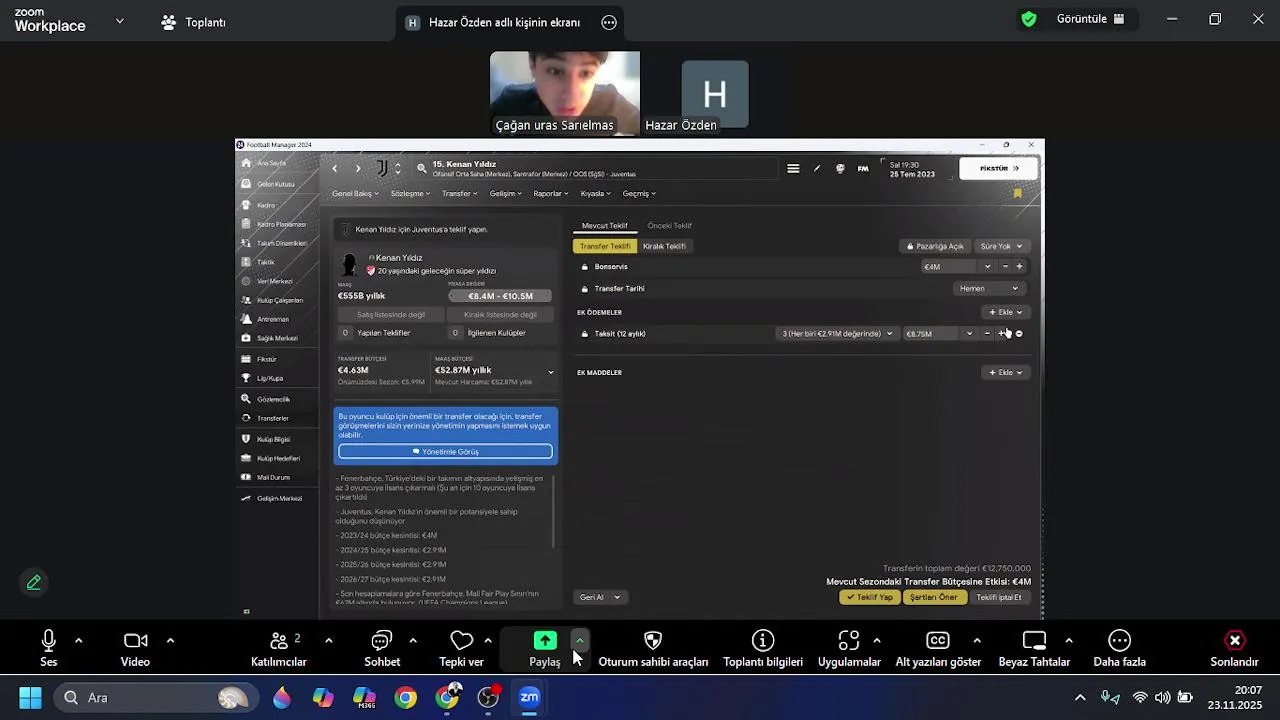This screenshot has width=1280, height=720.
Task: Toggle the Transfer Tarihi lock
Action: pyautogui.click(x=585, y=289)
